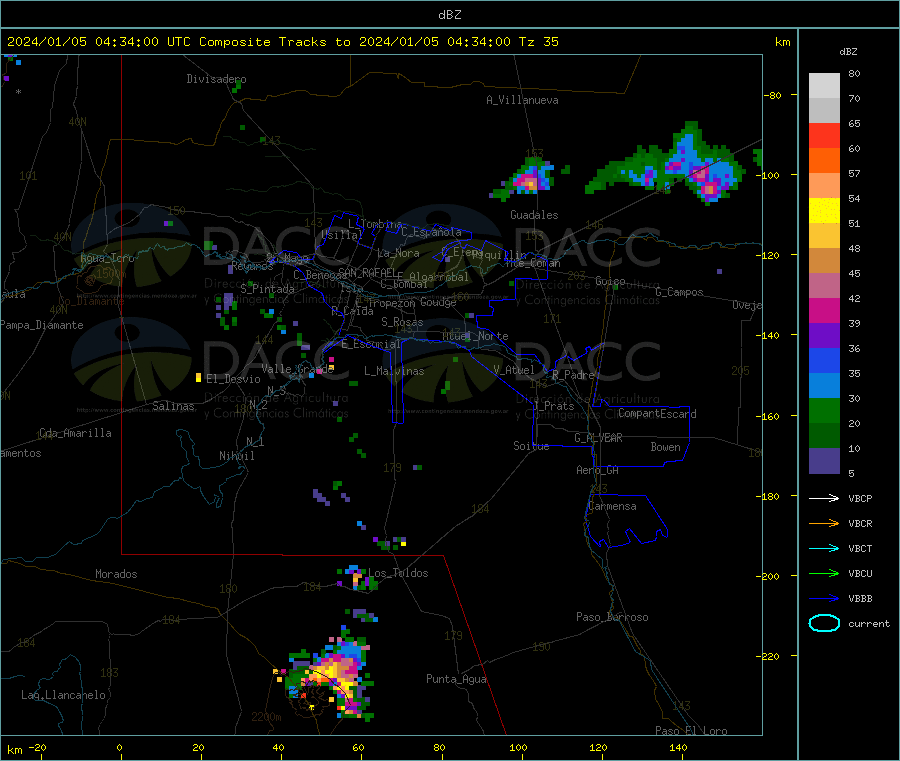Click the Aero_GA map label
Viewport: 900px width, 761px height.
[598, 470]
